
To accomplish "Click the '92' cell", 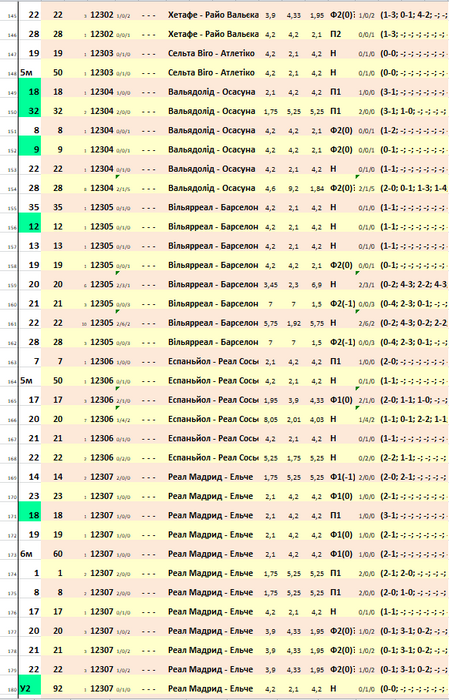I will tap(58, 688).
